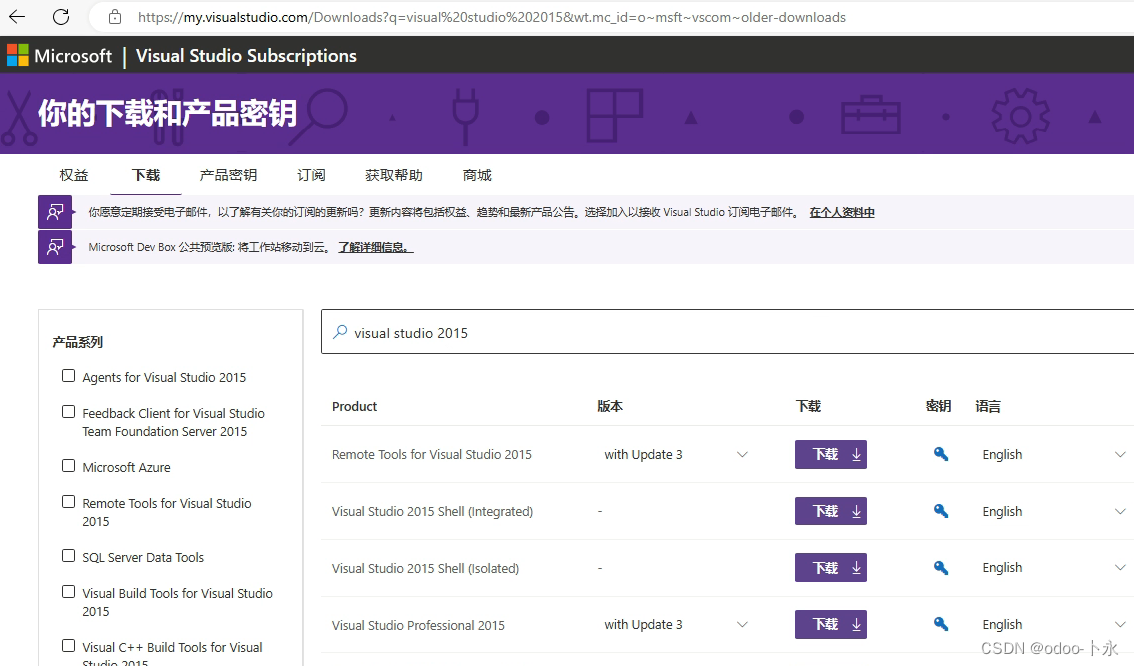View site info via the lock icon

(115, 17)
